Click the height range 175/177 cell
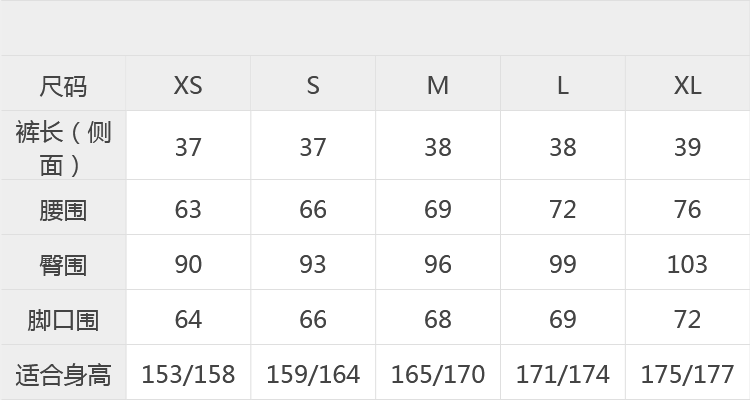Screen dimensions: 750x400 tap(688, 372)
